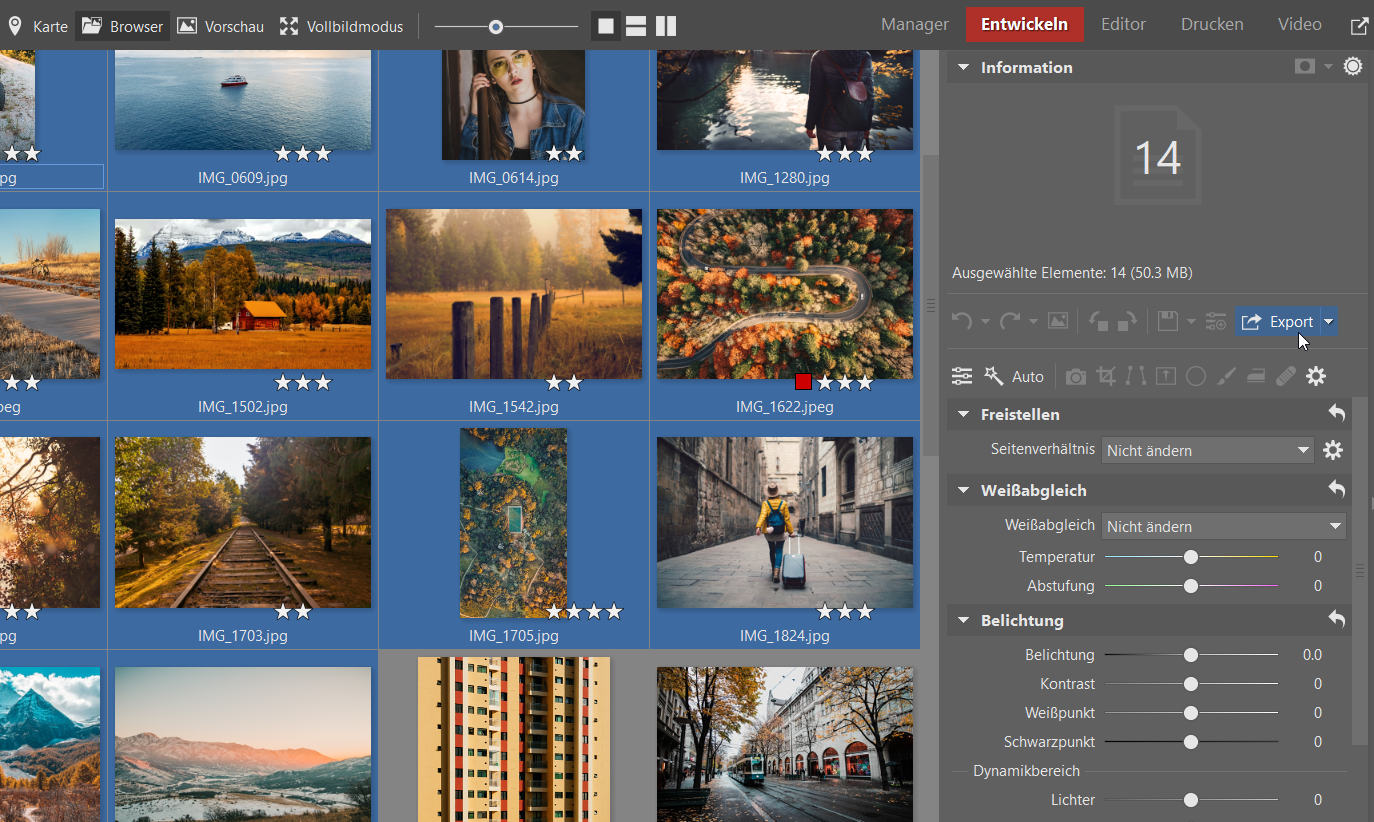
Task: Open the external window icon at top right
Action: point(1359,26)
